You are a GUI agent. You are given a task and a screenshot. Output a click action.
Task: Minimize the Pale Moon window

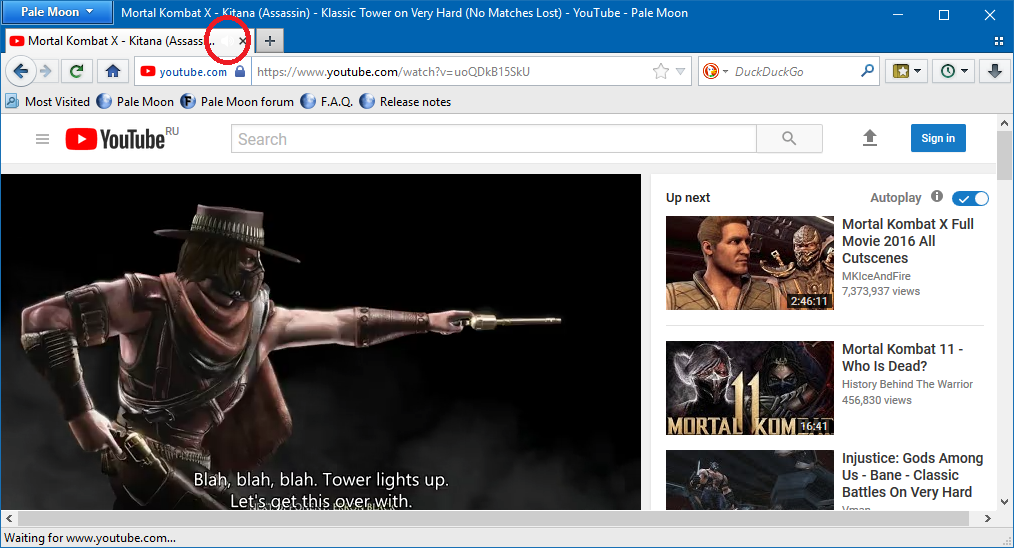[x=898, y=14]
